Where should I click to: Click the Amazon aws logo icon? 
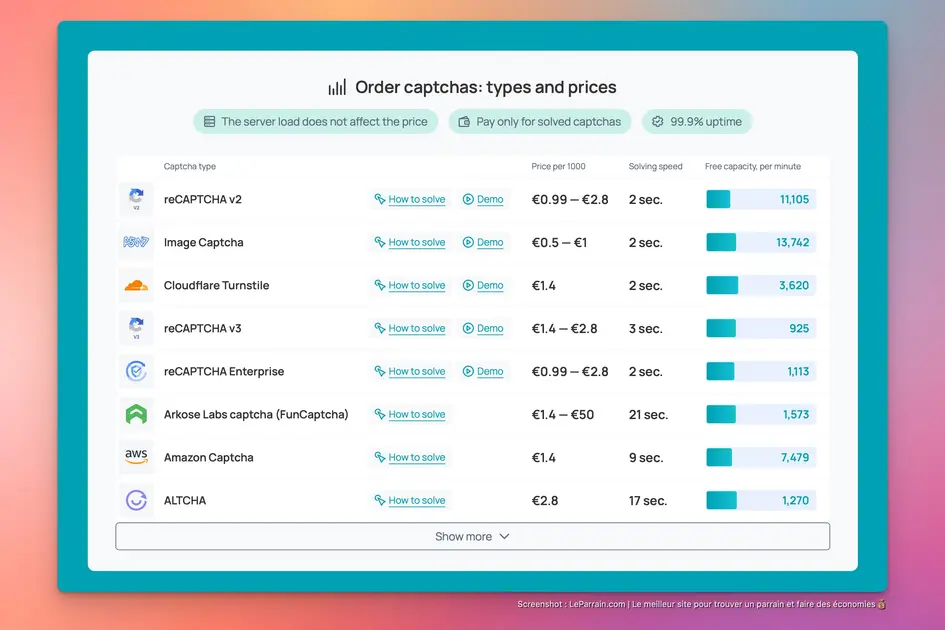136,457
